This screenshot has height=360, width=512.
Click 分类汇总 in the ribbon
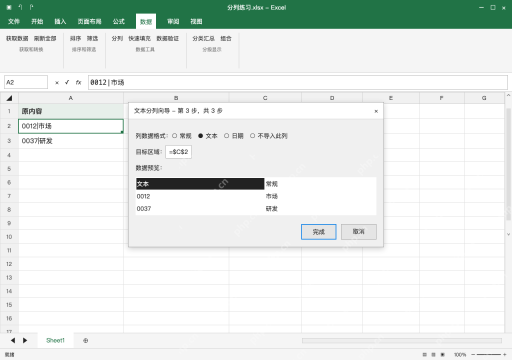point(203,39)
